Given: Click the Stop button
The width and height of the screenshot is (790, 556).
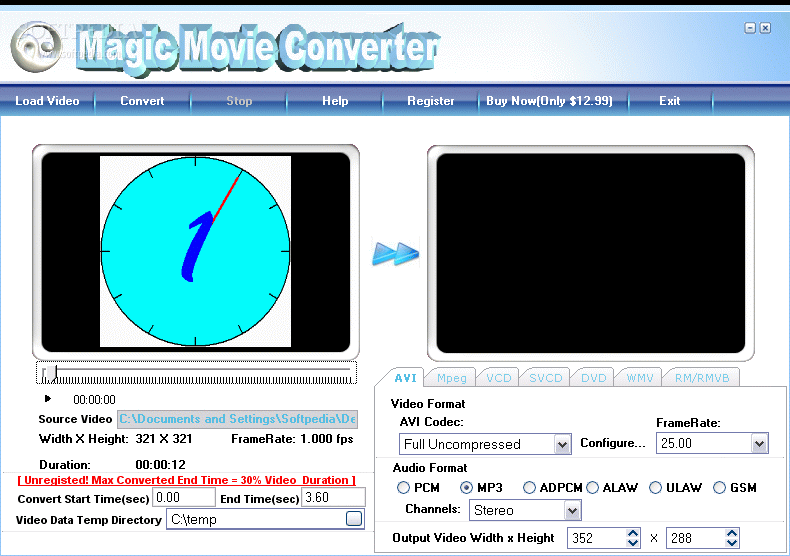Looking at the screenshot, I should point(239,101).
